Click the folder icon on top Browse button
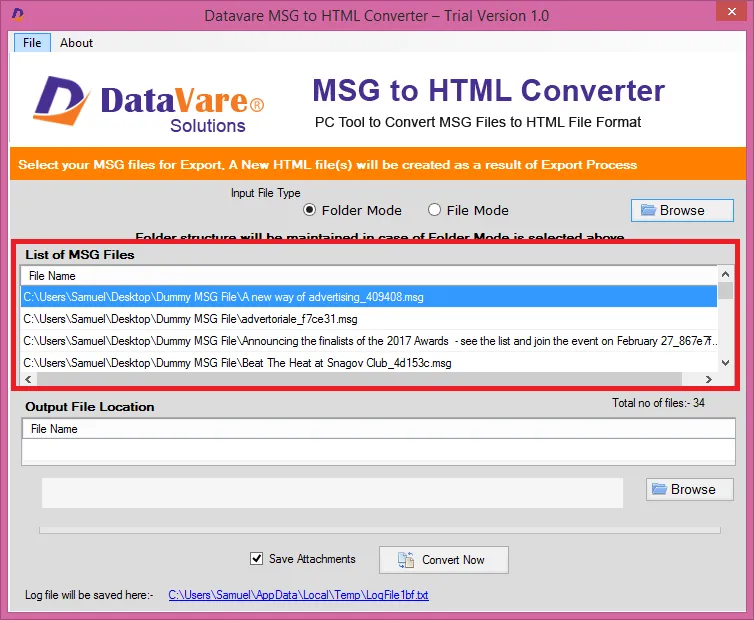Viewport: 754px width, 620px height. pos(648,210)
